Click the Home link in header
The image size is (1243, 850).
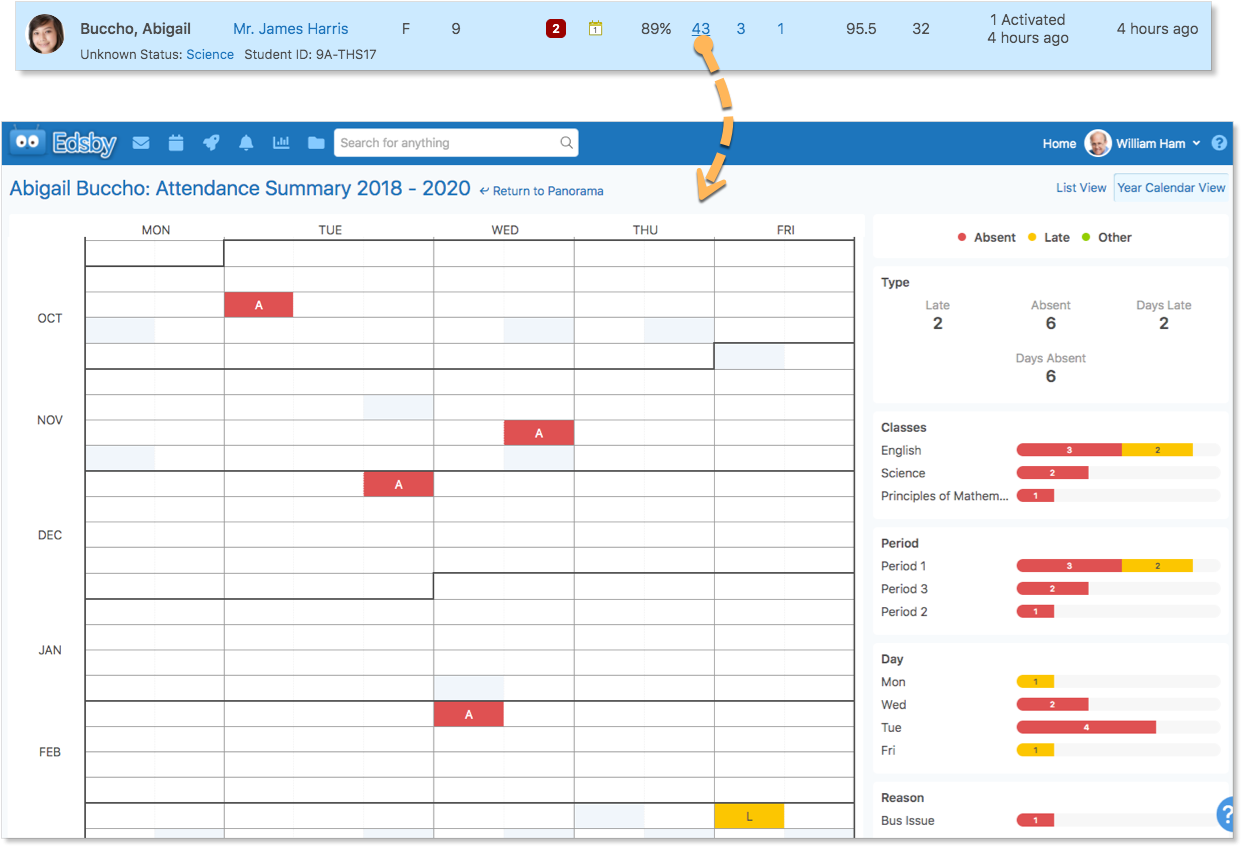pos(1059,143)
